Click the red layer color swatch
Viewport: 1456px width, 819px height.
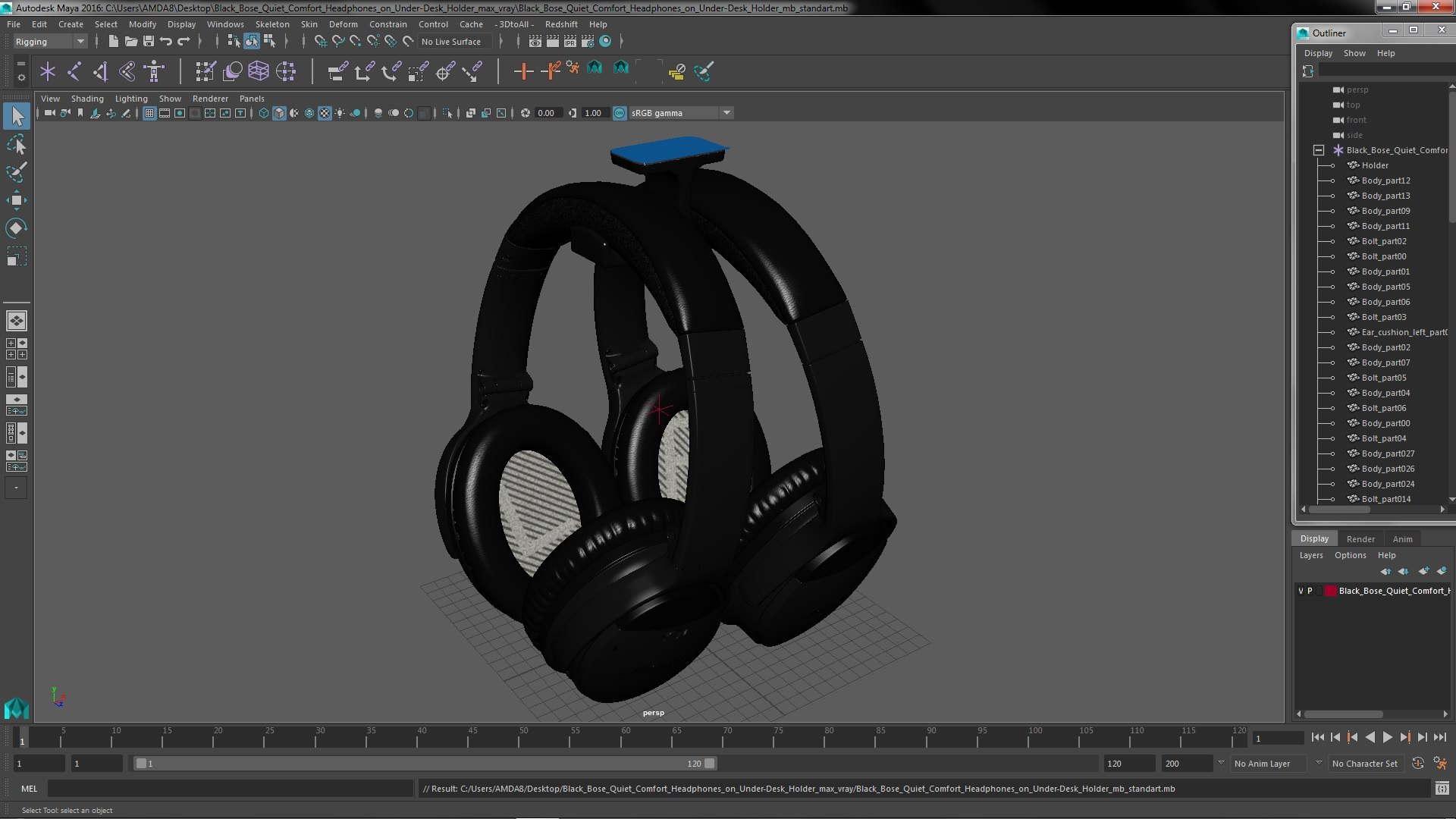1330,591
